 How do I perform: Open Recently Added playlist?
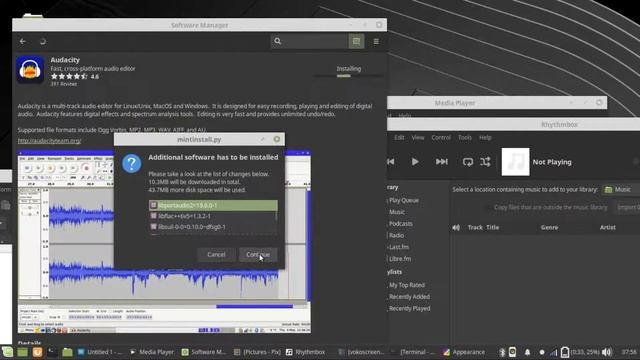click(409, 297)
